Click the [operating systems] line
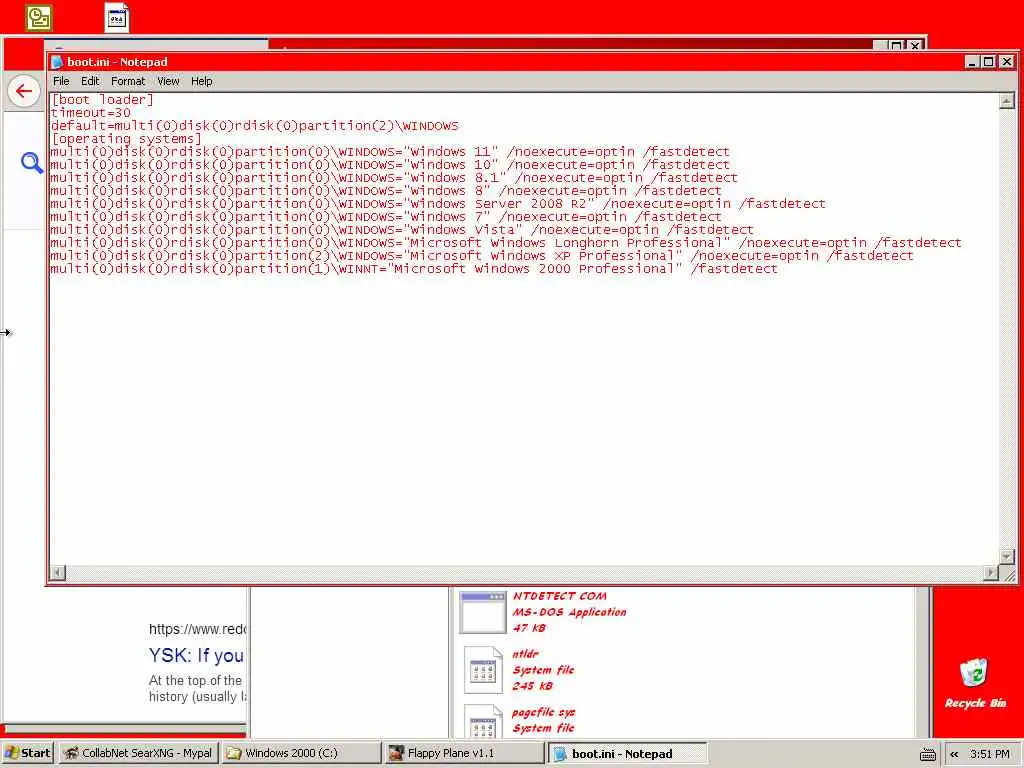 (x=126, y=138)
